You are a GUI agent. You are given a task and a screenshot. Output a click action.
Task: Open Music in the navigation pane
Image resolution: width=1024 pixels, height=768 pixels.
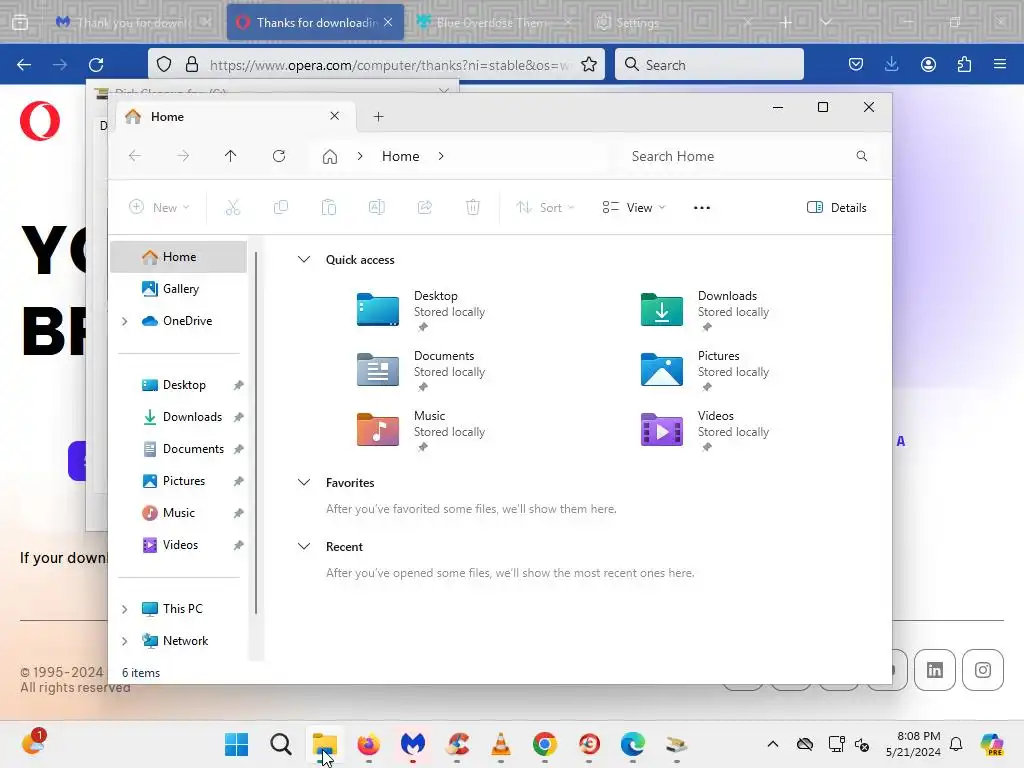[x=178, y=513]
